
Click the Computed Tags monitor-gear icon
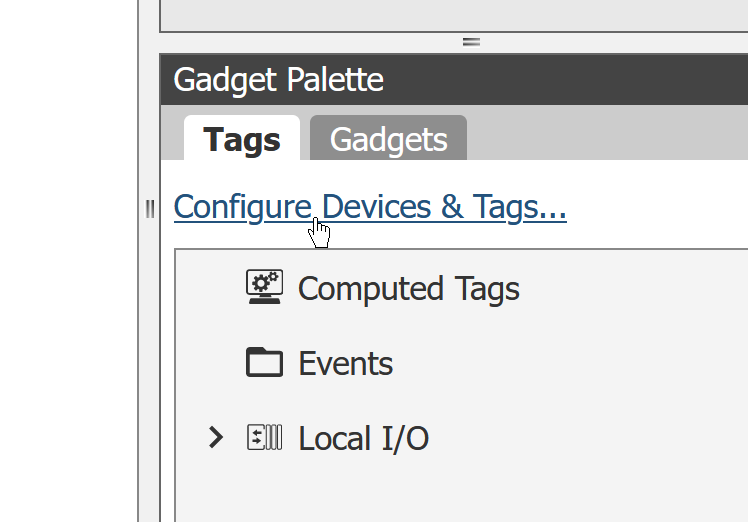pos(264,287)
